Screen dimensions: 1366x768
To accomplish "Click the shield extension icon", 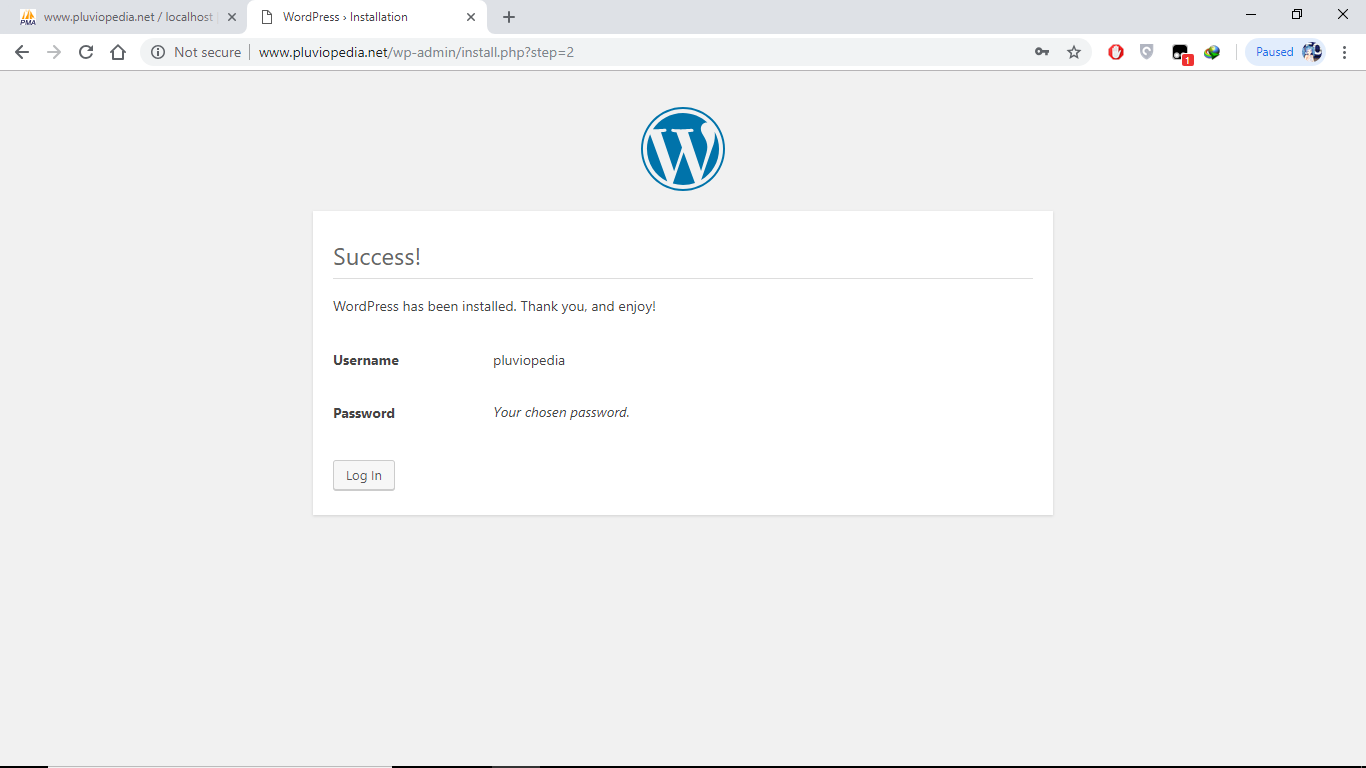I will coord(1147,52).
